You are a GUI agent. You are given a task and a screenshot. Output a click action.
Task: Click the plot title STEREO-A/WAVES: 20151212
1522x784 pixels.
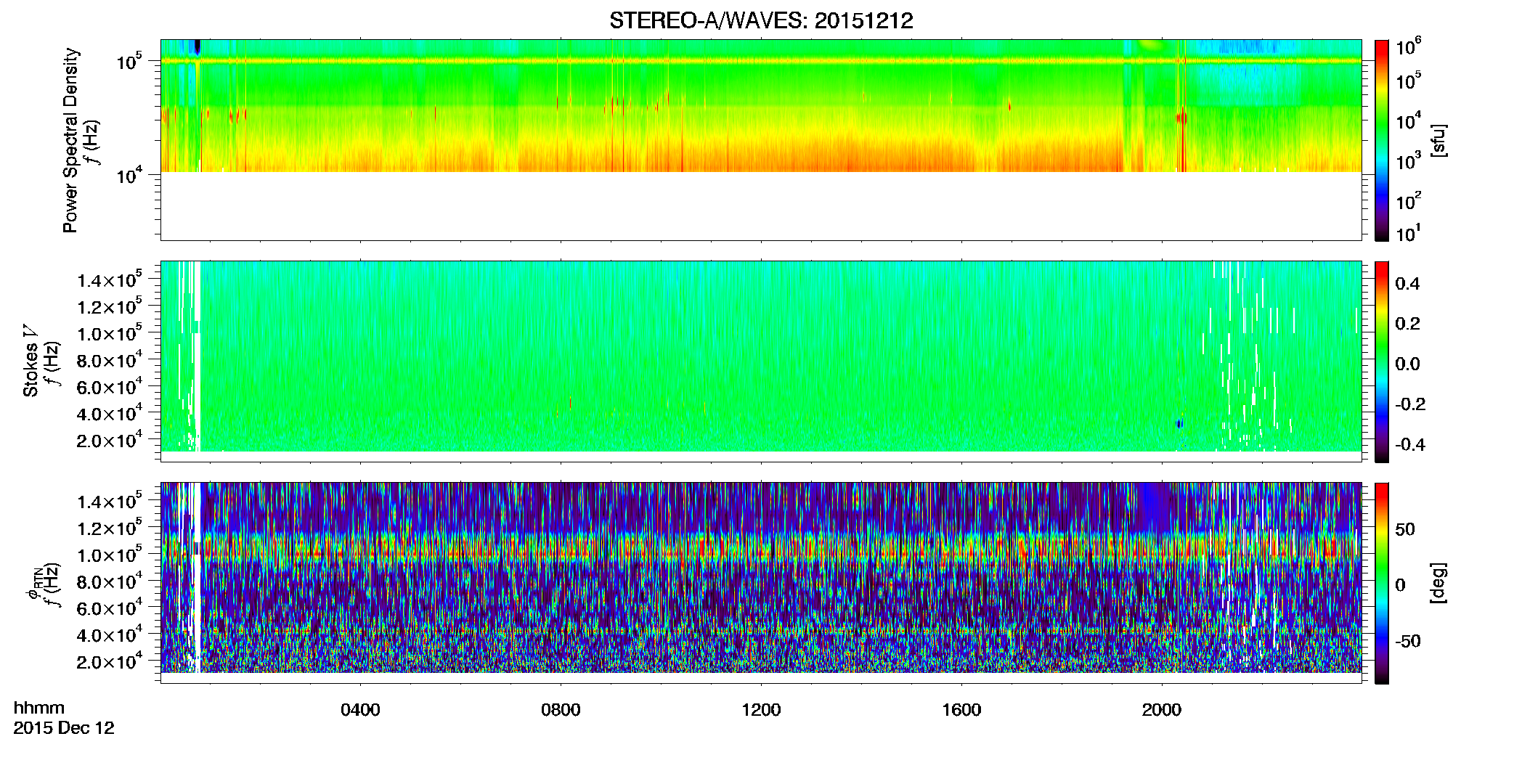coord(761,20)
